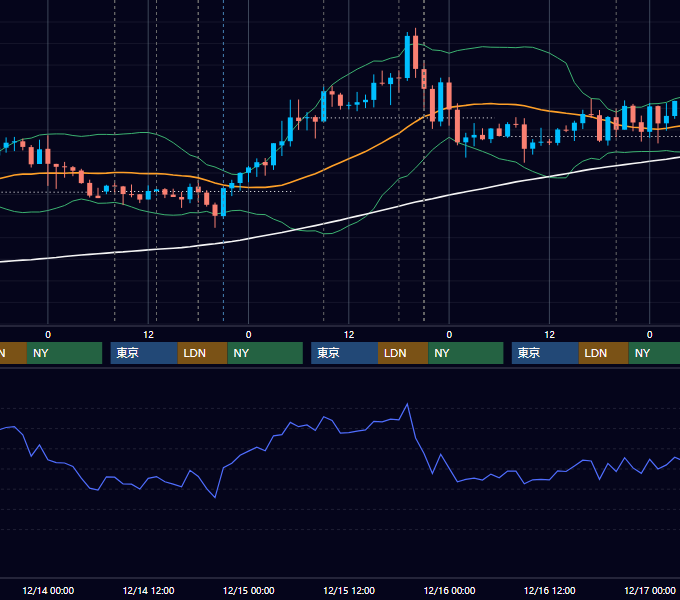
Task: Select the NY block following the 12/14 LDN session
Action: 265,353
